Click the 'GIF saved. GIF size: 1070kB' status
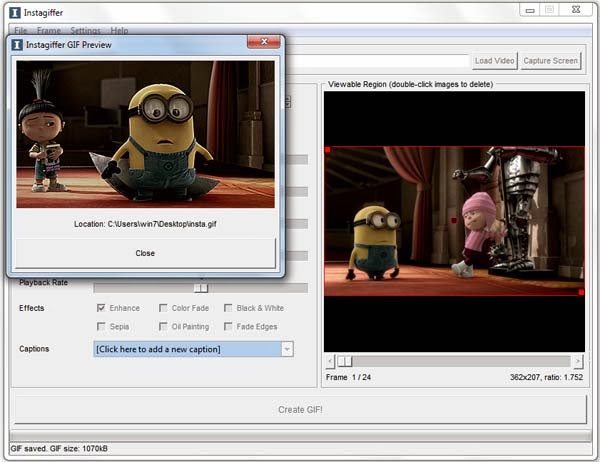 [59, 449]
